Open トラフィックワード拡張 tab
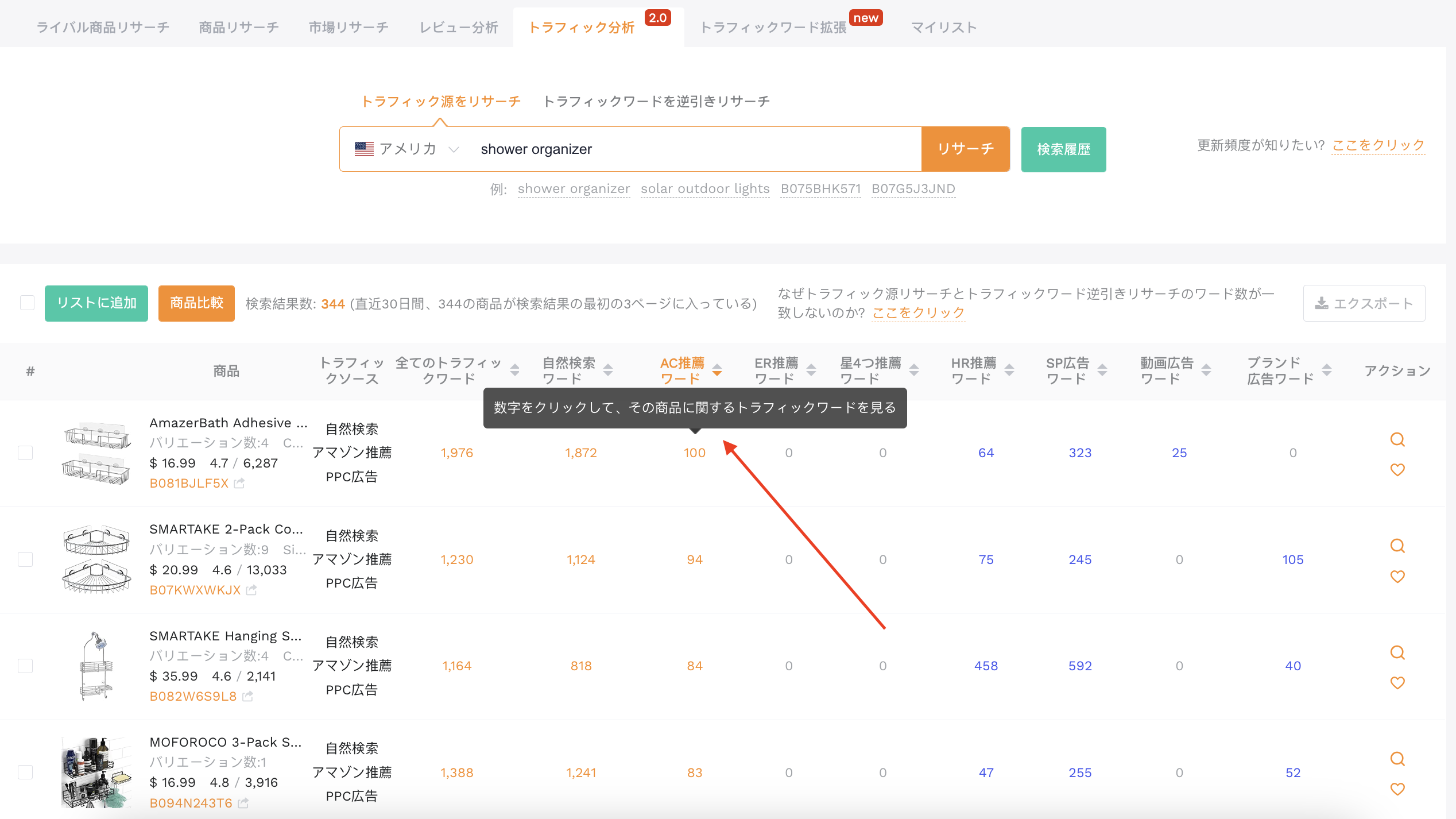Screen dimensions: 1456x819 [x=773, y=27]
